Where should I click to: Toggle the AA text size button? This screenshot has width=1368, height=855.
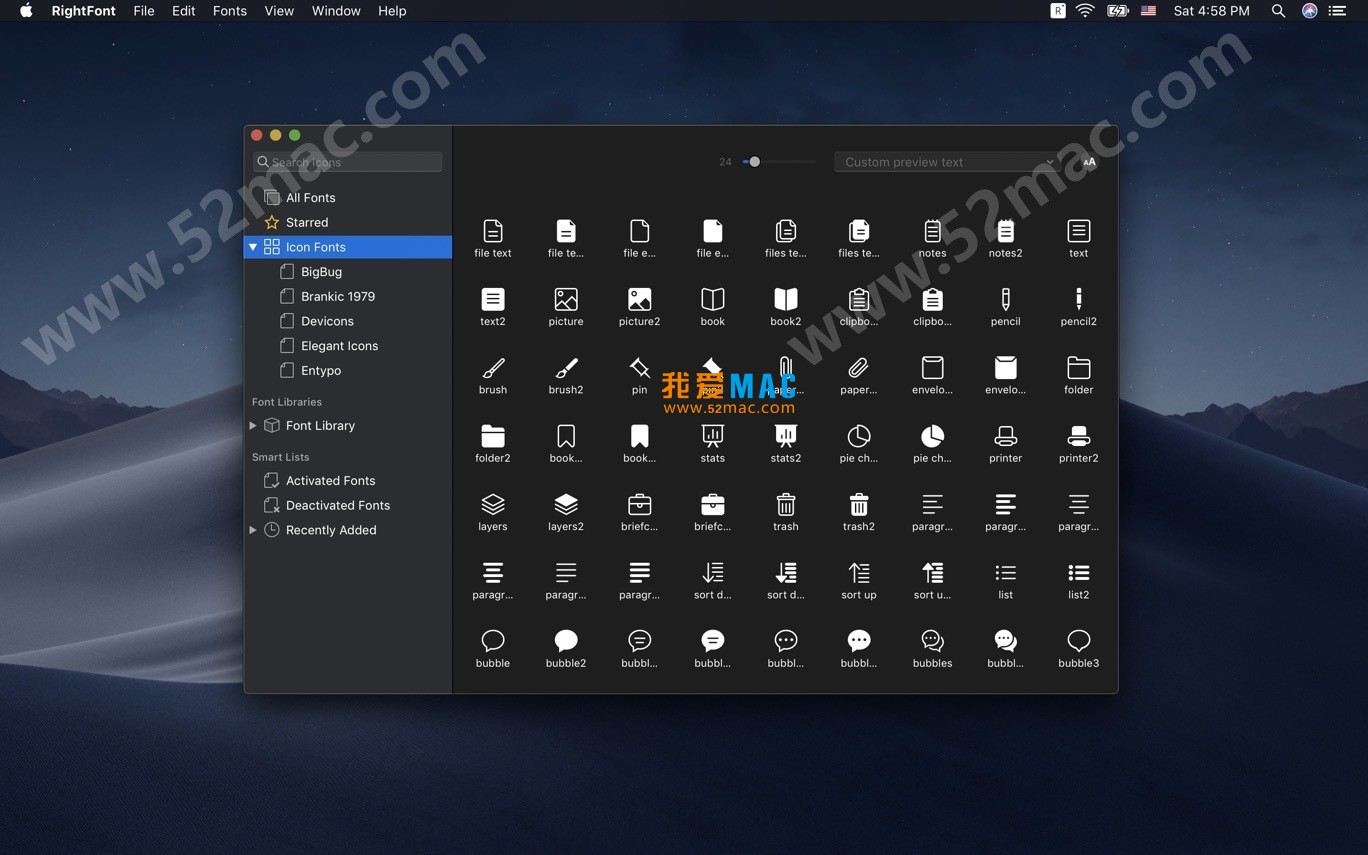[1089, 162]
